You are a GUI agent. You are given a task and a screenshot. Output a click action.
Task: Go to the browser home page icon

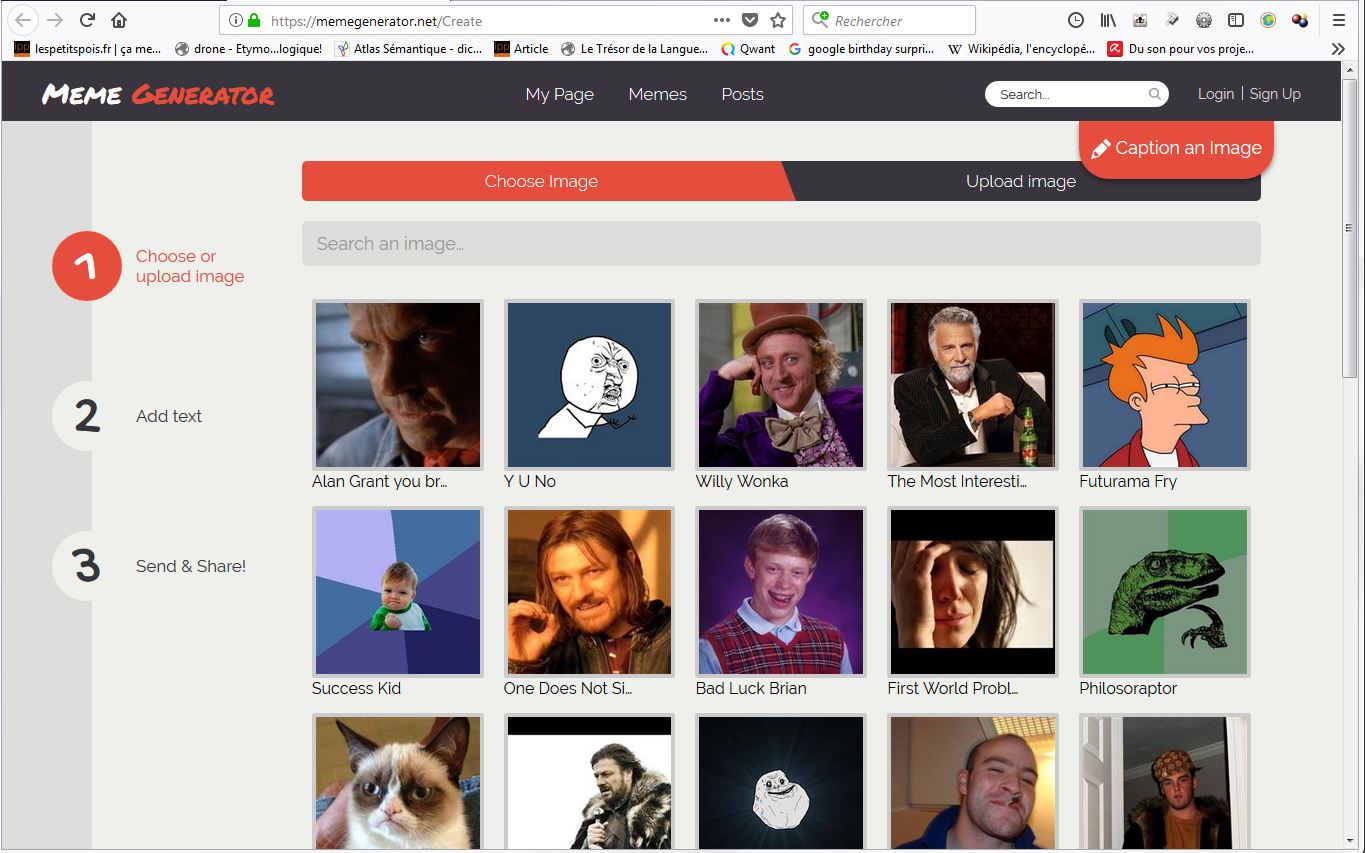[x=119, y=20]
